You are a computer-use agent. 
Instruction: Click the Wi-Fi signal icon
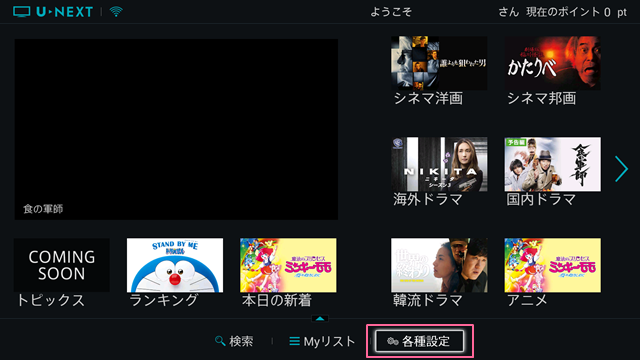pos(116,11)
